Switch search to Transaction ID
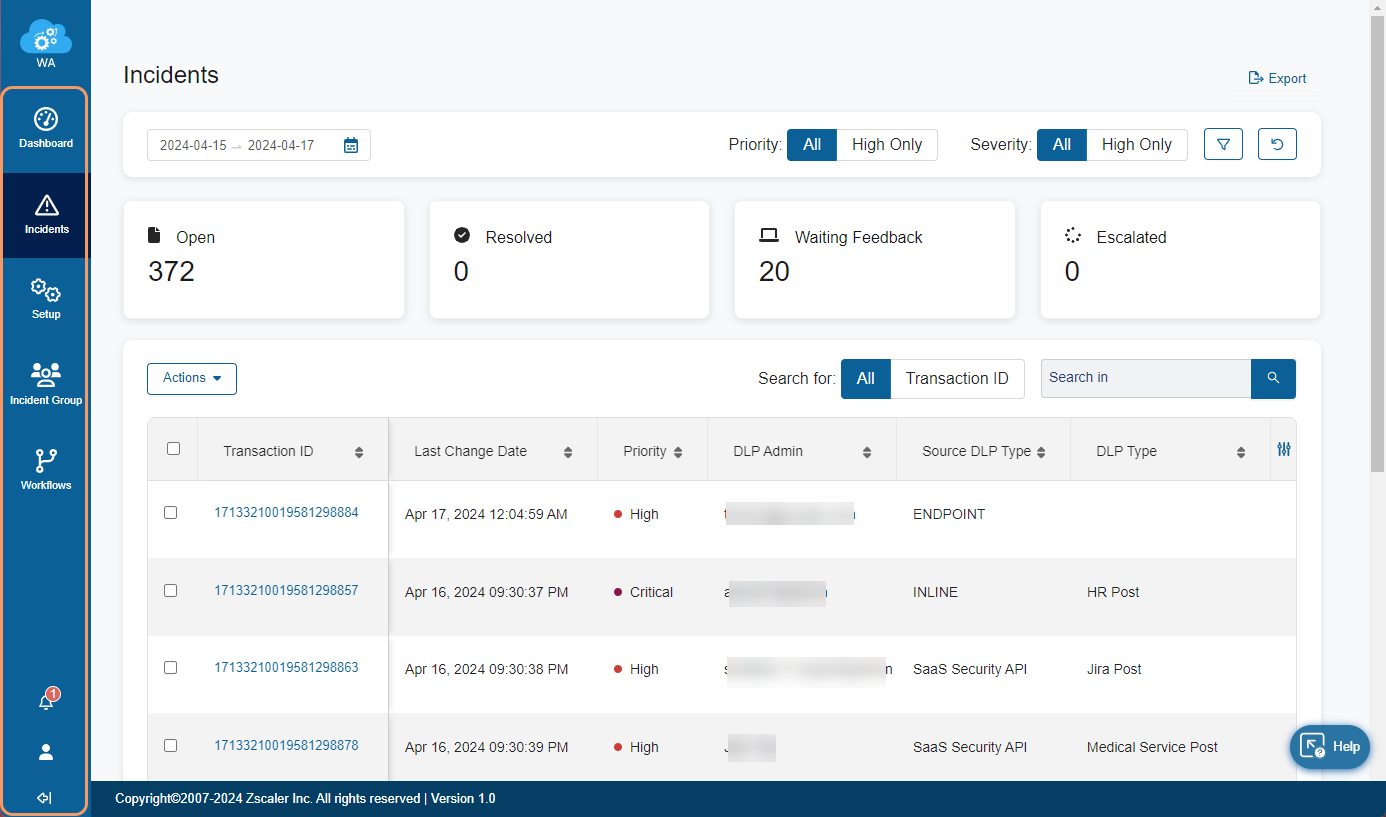This screenshot has width=1386, height=817. [956, 379]
